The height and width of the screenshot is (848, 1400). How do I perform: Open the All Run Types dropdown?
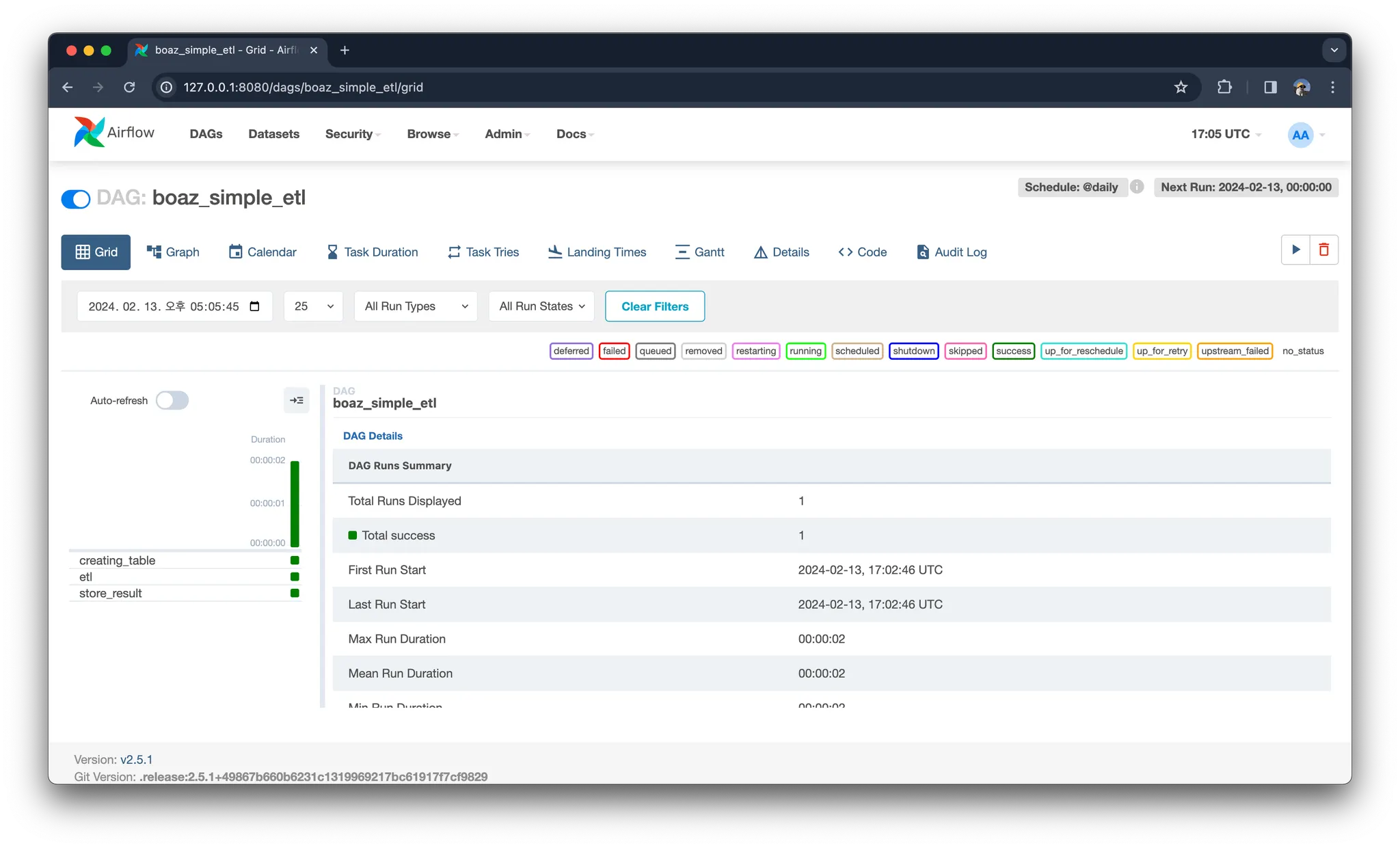tap(416, 306)
